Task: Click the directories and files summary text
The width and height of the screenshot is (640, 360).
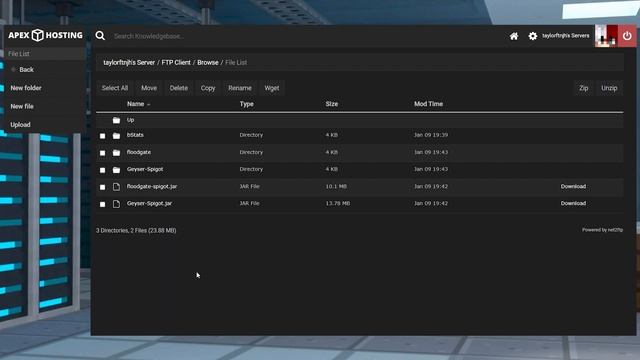Action: [x=136, y=231]
